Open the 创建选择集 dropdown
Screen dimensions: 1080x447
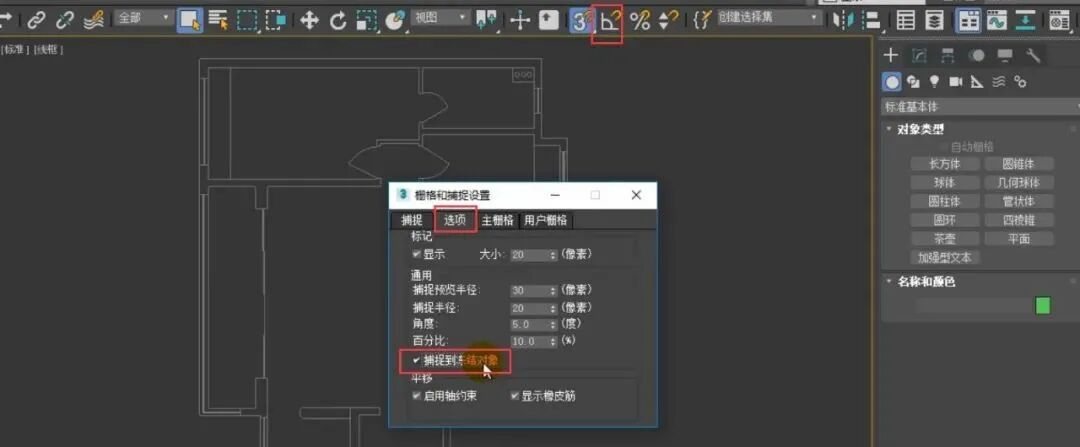click(769, 17)
